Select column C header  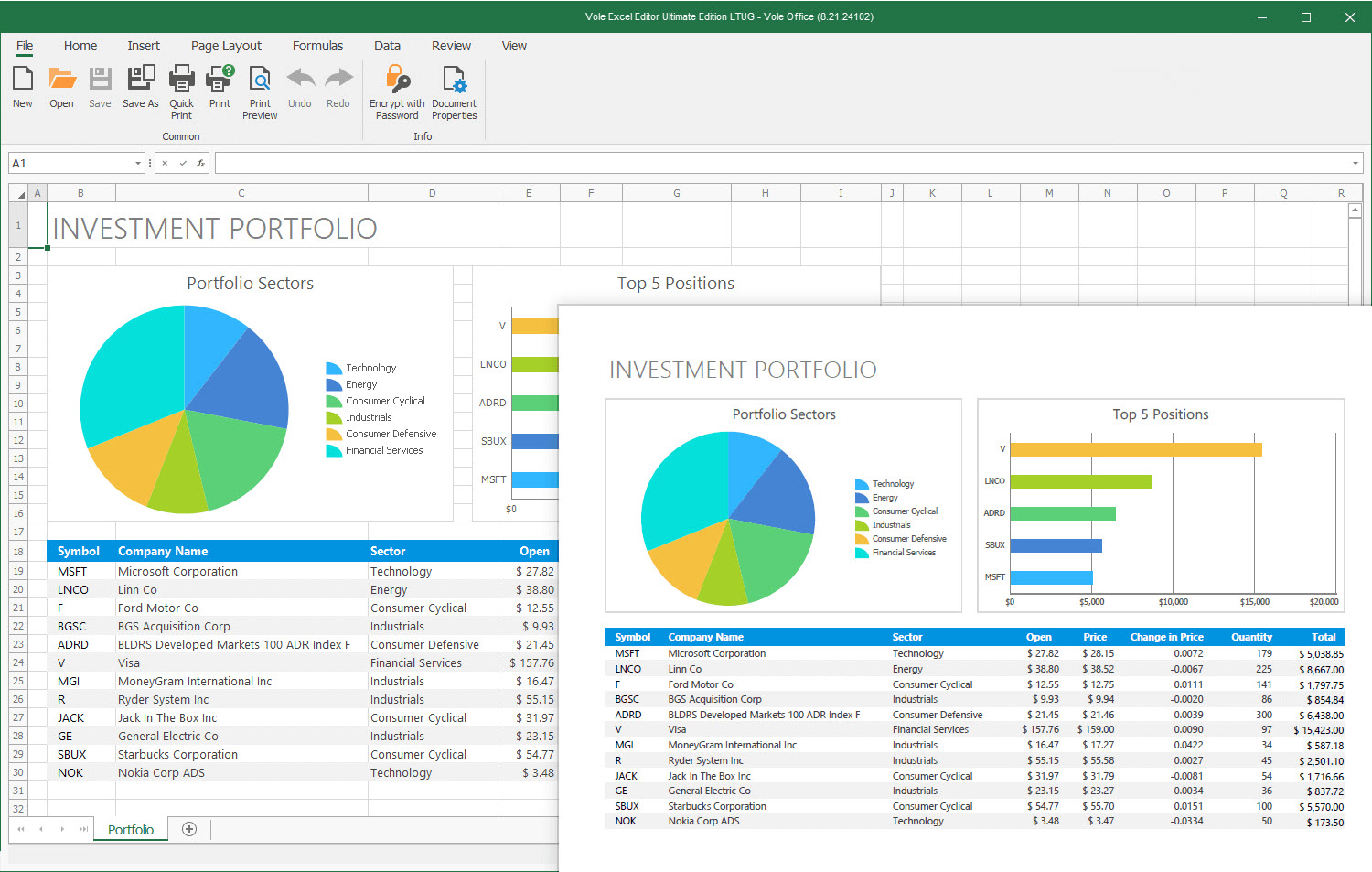[241, 193]
